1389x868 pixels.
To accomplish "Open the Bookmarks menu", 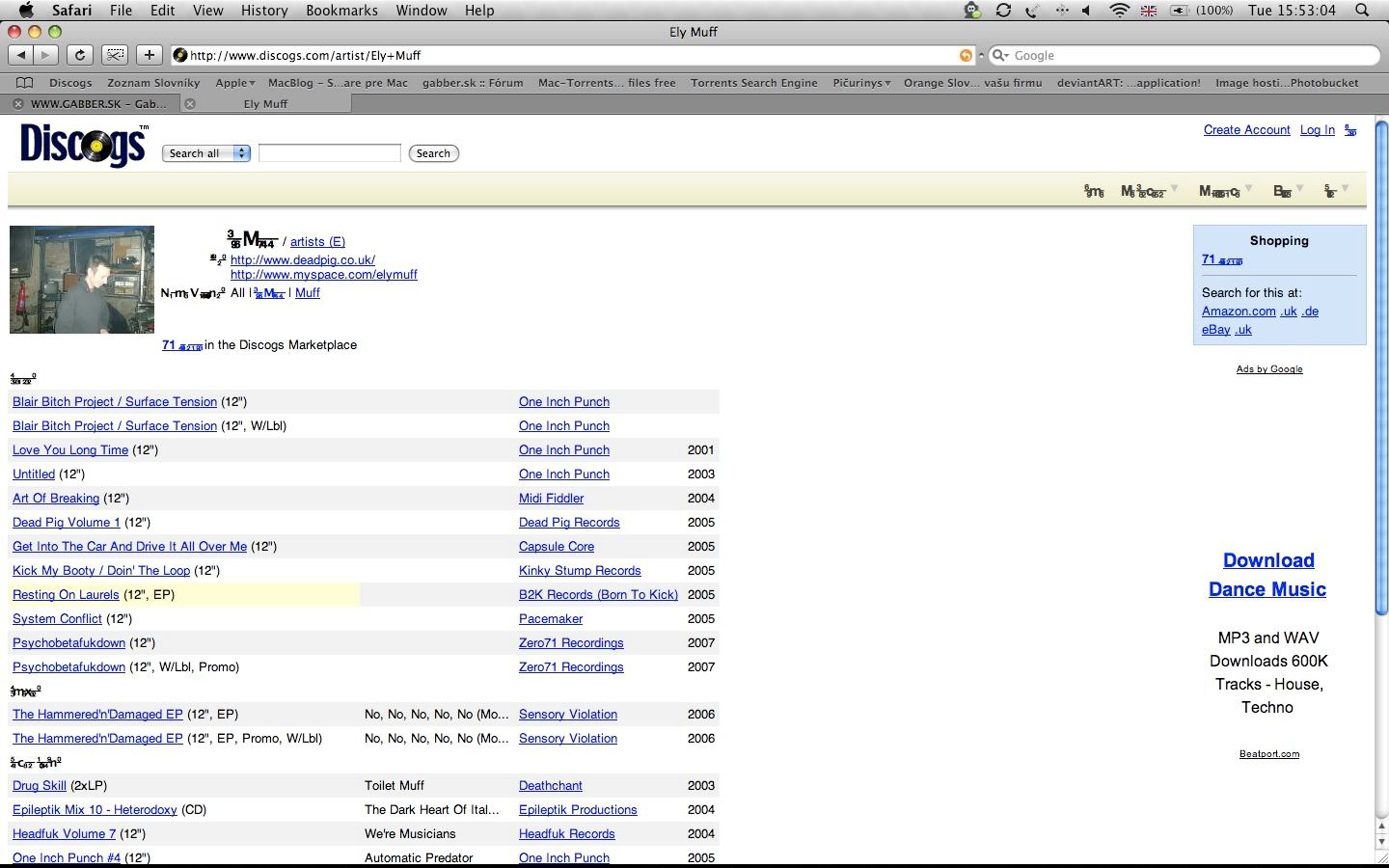I will click(341, 11).
